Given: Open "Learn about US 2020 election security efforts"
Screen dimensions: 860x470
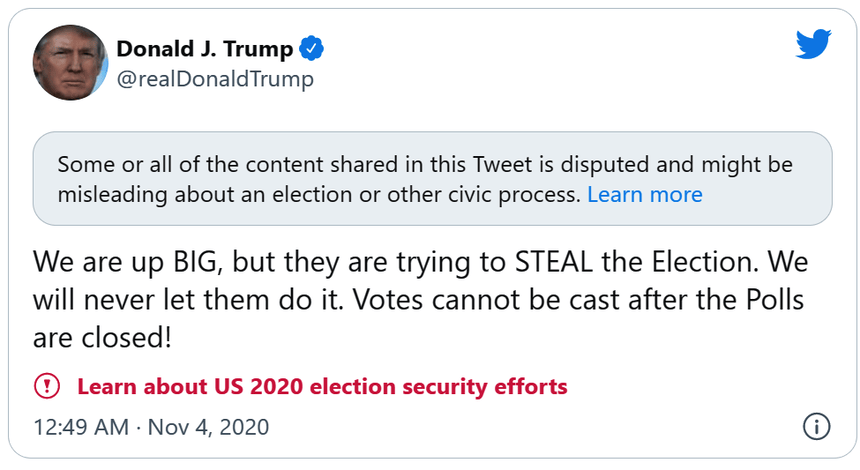Looking at the screenshot, I should (x=322, y=386).
